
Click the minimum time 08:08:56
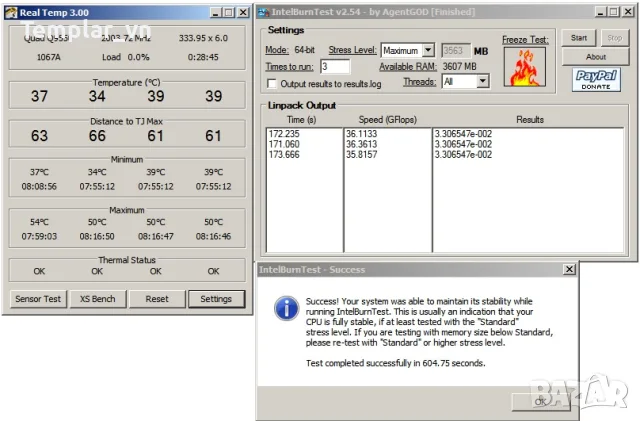39,187
